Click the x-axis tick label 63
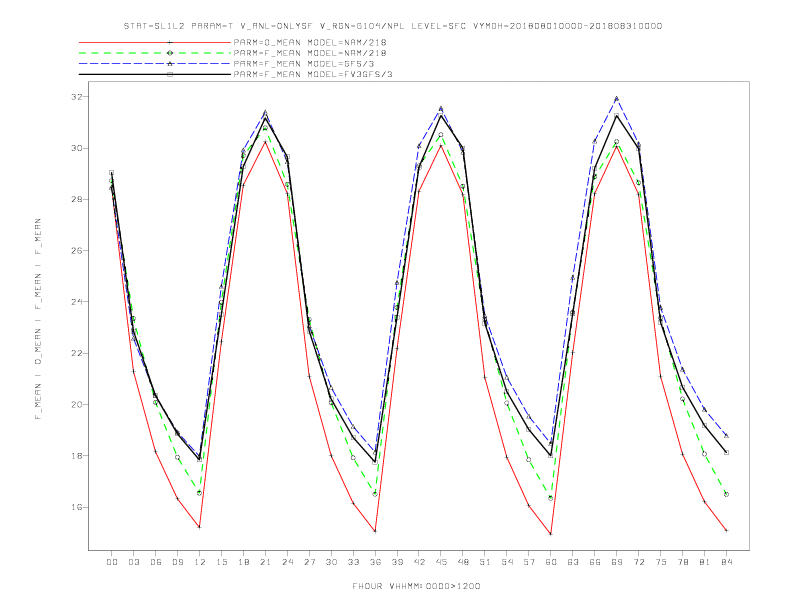Screen dimensions: 792x612 pyautogui.click(x=573, y=562)
